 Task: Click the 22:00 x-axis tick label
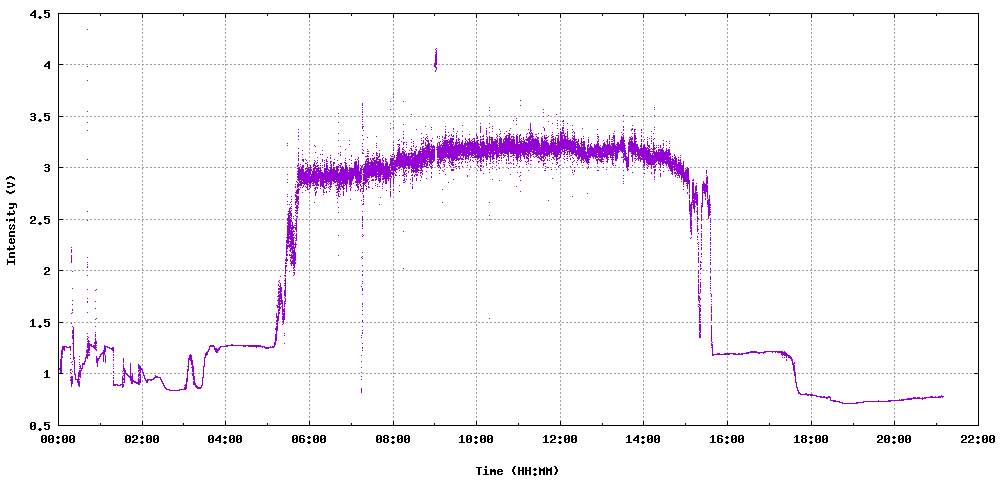pos(978,439)
